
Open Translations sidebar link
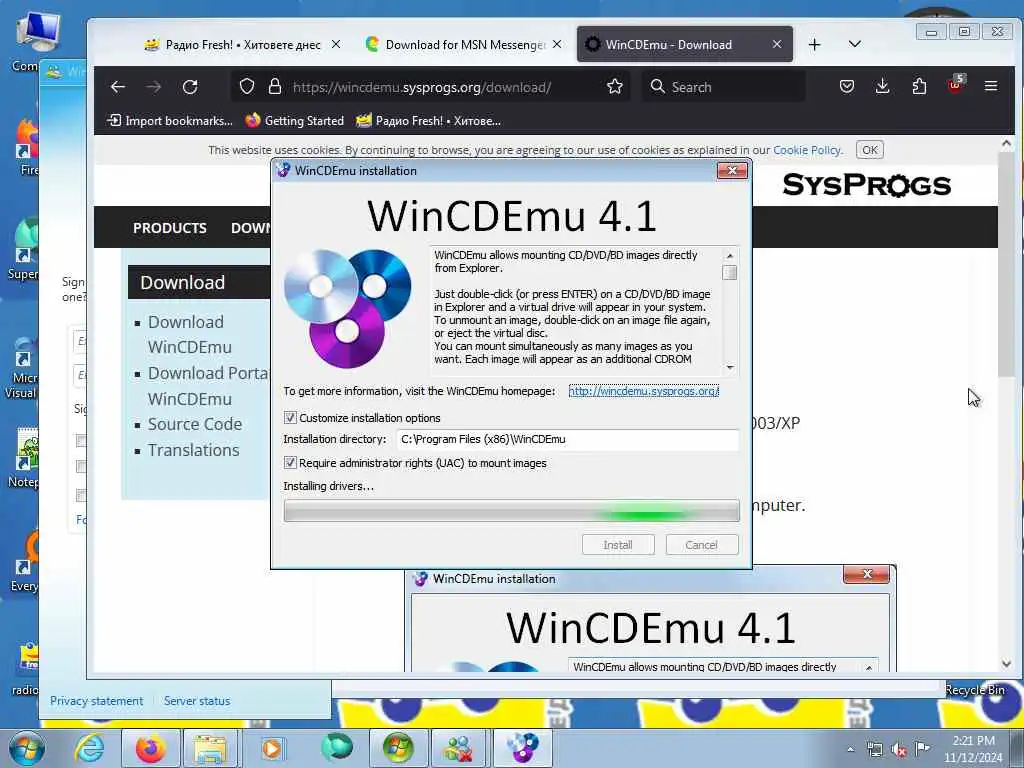(193, 450)
